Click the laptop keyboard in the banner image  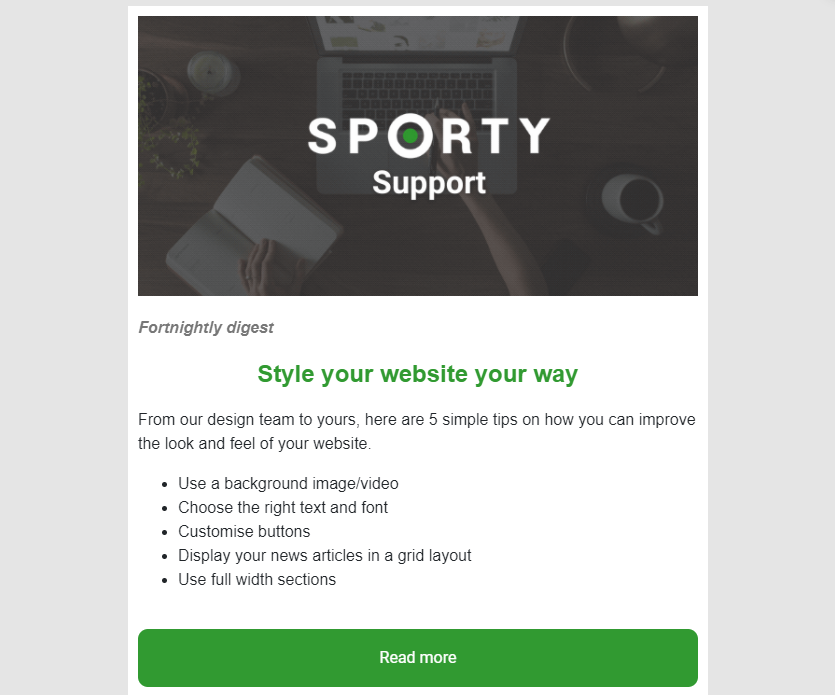(417, 93)
